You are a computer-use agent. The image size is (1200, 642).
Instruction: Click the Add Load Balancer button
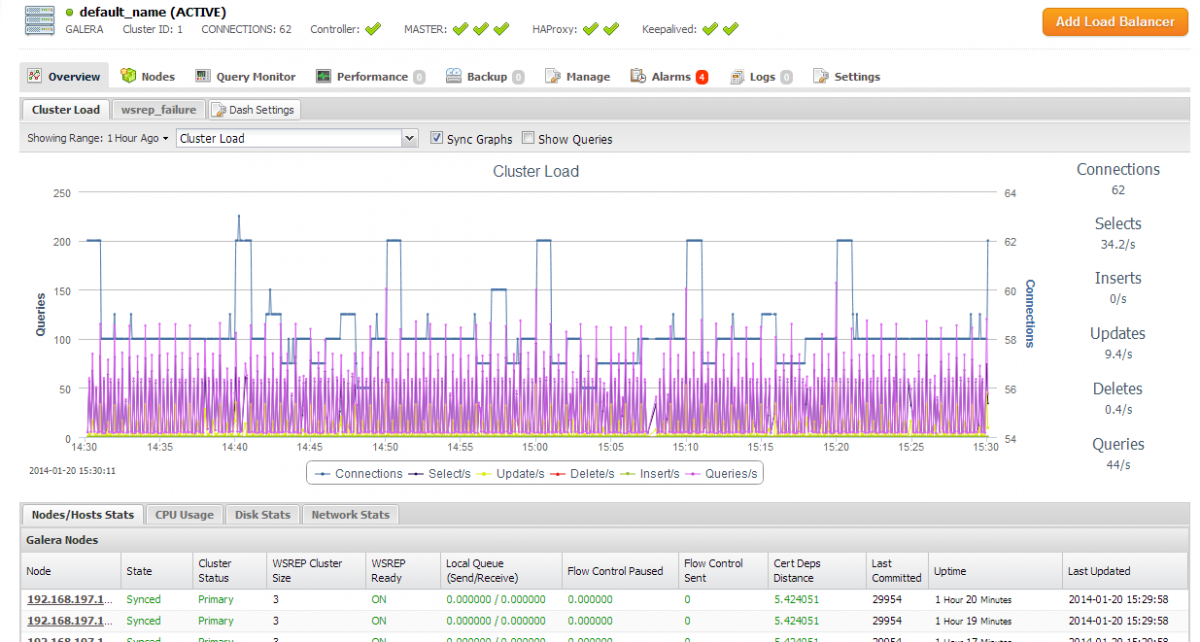coord(1114,22)
